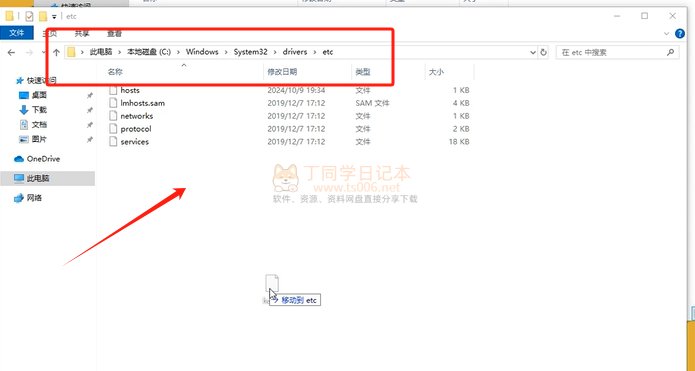This screenshot has height=371, width=695.
Task: Click the search magnifier icon
Action: [670, 52]
